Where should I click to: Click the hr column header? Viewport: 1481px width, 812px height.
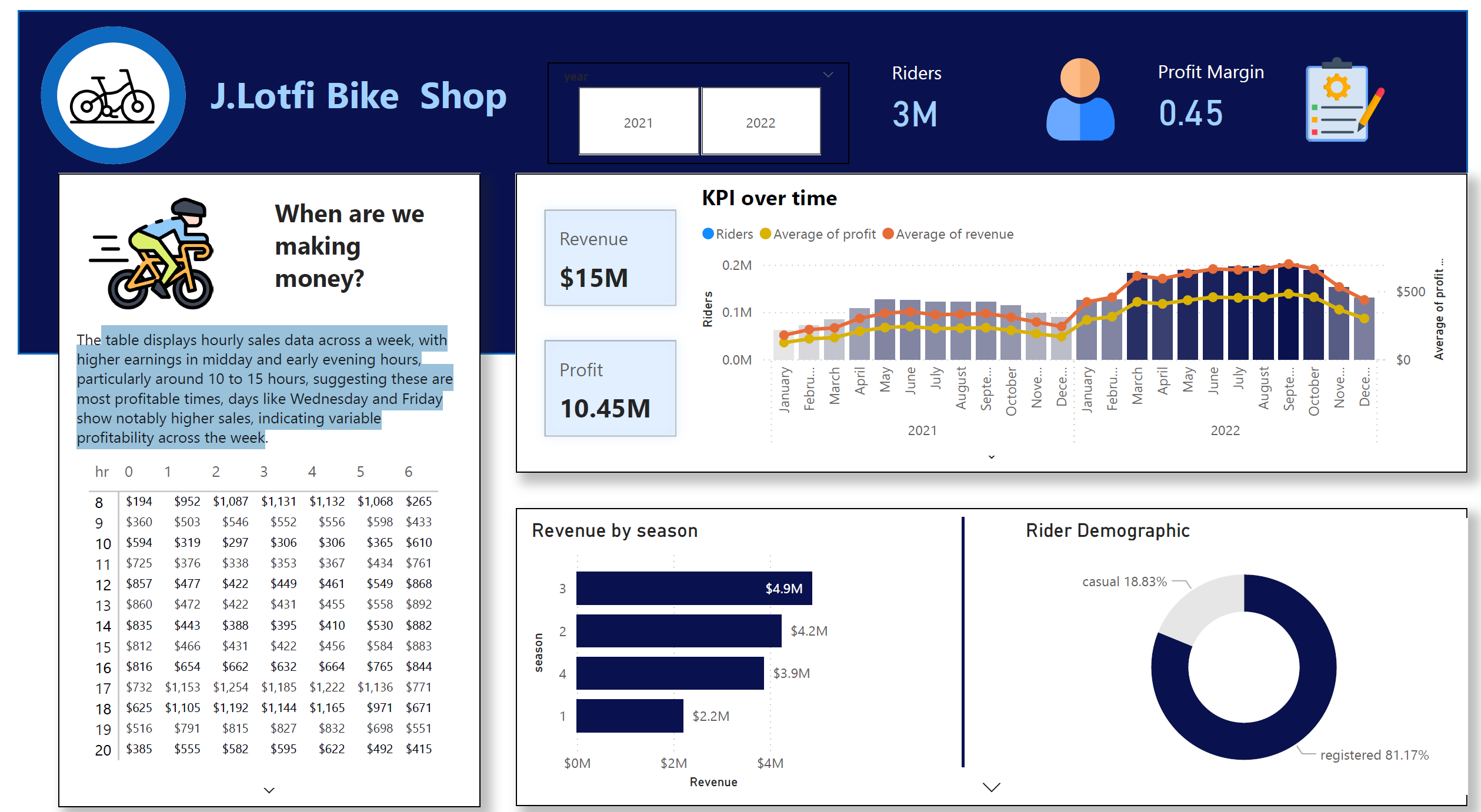[x=102, y=472]
